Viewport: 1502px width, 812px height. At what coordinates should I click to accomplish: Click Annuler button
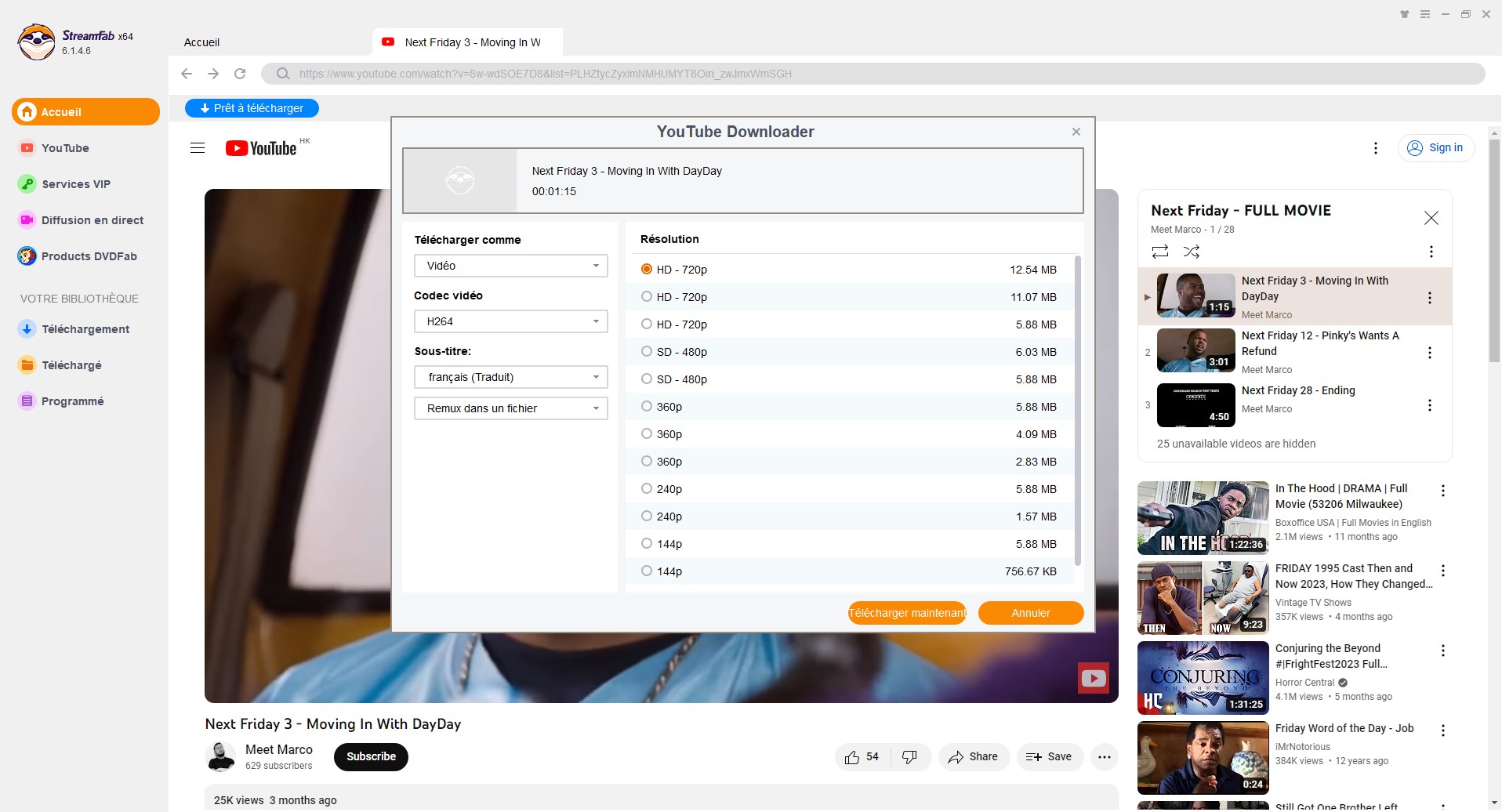(x=1031, y=613)
